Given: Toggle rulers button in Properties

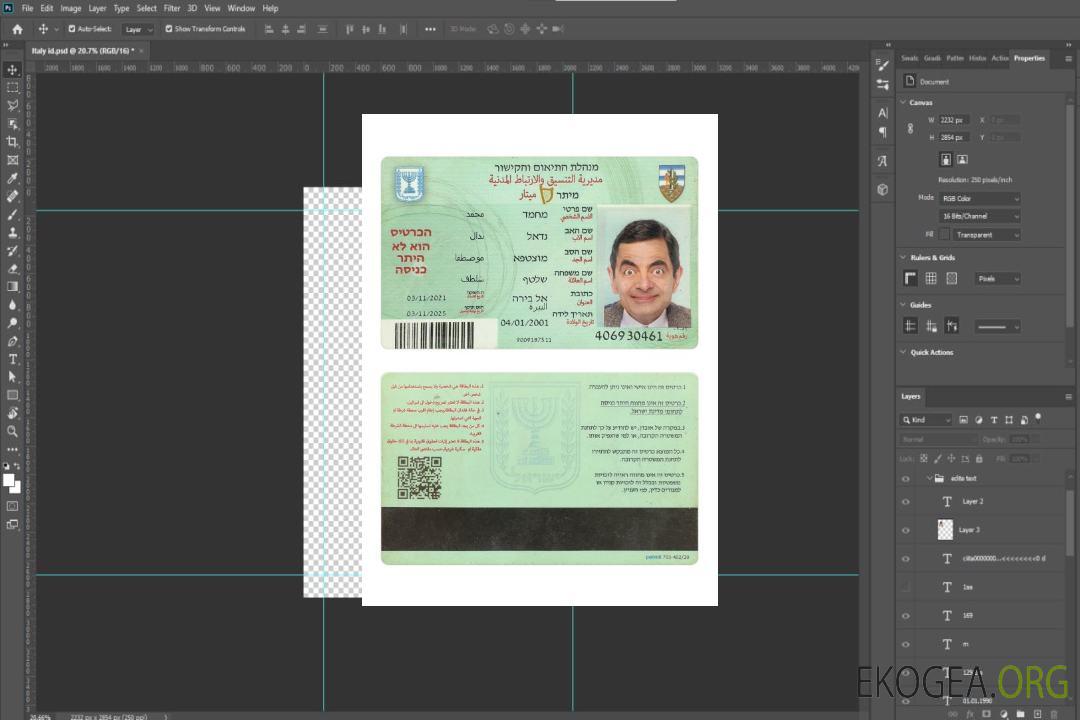Looking at the screenshot, I should click(x=911, y=278).
